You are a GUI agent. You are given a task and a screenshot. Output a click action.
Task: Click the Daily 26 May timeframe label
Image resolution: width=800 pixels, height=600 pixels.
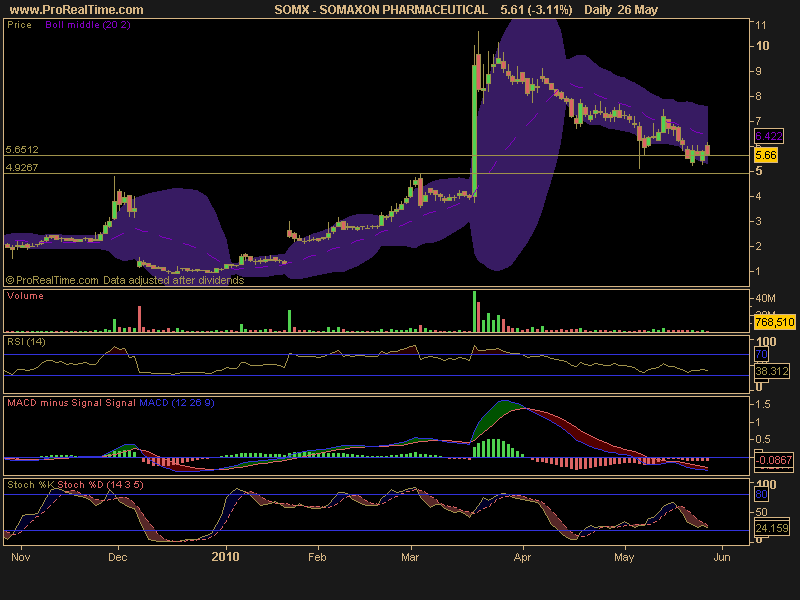[621, 10]
